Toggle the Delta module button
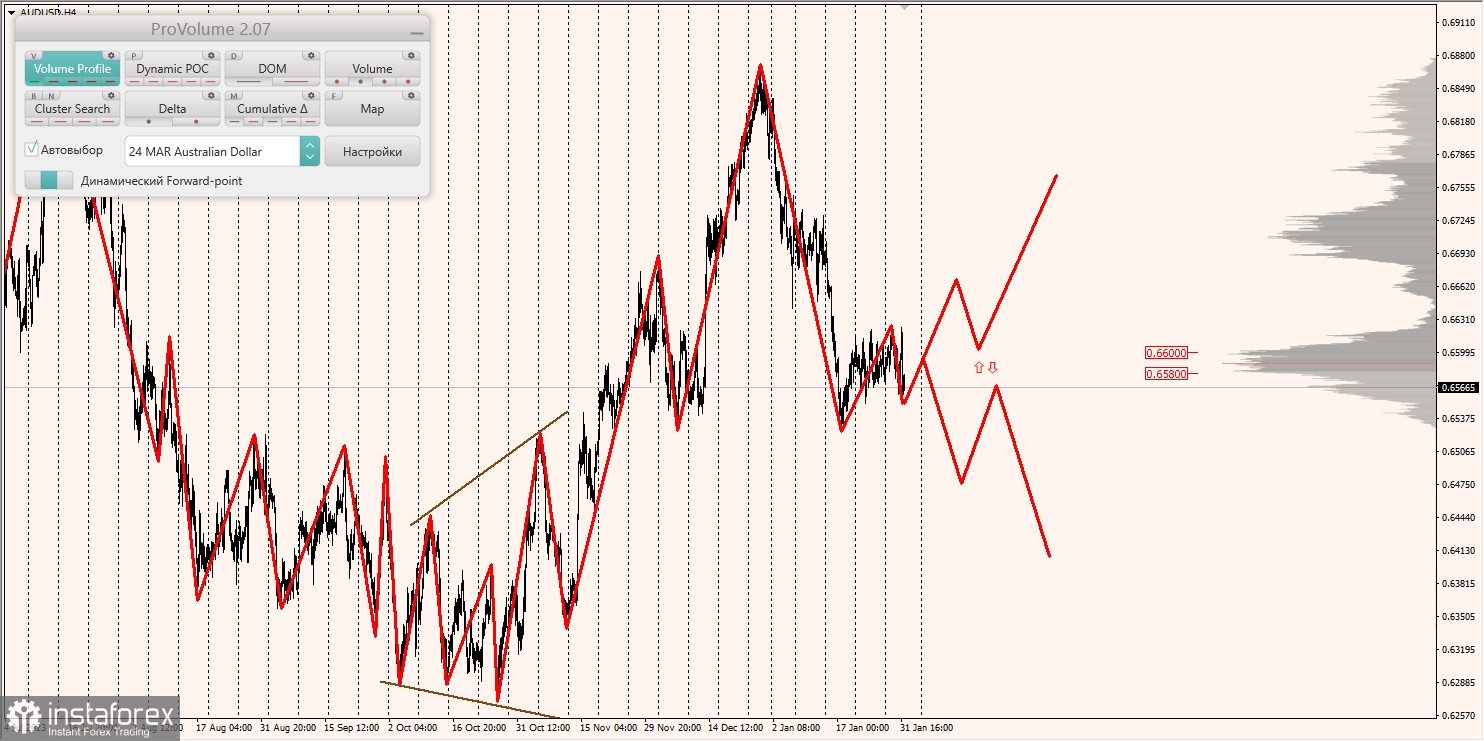The image size is (1484, 741). pyautogui.click(x=172, y=109)
